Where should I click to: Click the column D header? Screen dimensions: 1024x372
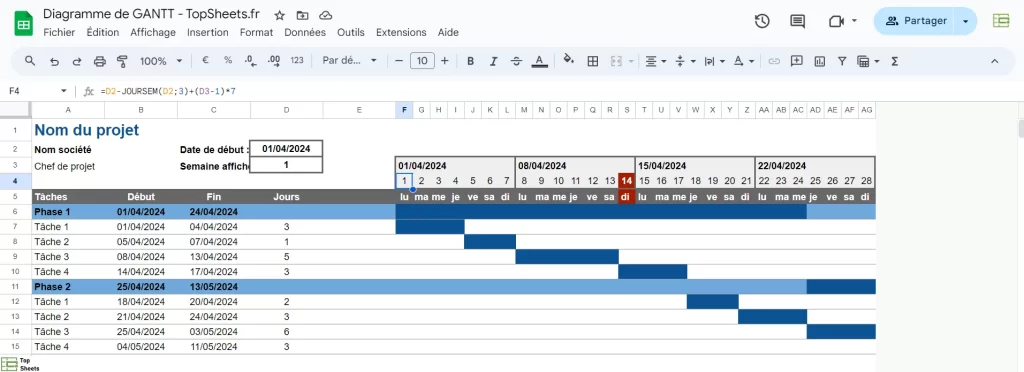287,110
